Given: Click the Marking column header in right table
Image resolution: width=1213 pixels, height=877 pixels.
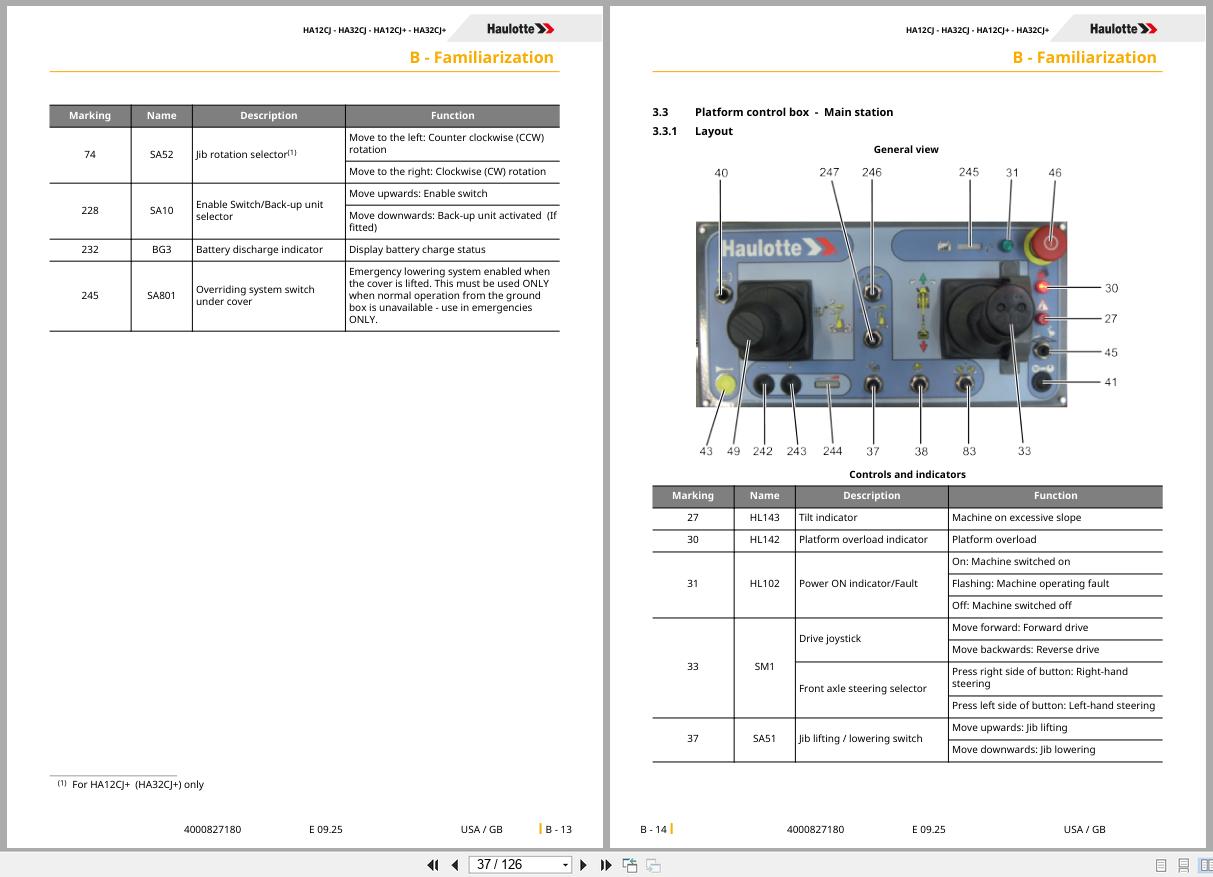Looking at the screenshot, I should [693, 496].
